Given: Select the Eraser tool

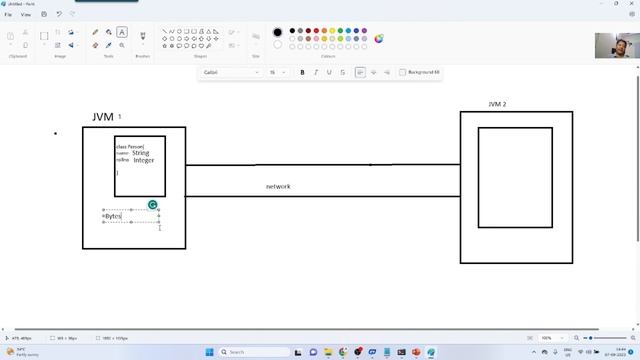Looking at the screenshot, I should click(x=95, y=45).
